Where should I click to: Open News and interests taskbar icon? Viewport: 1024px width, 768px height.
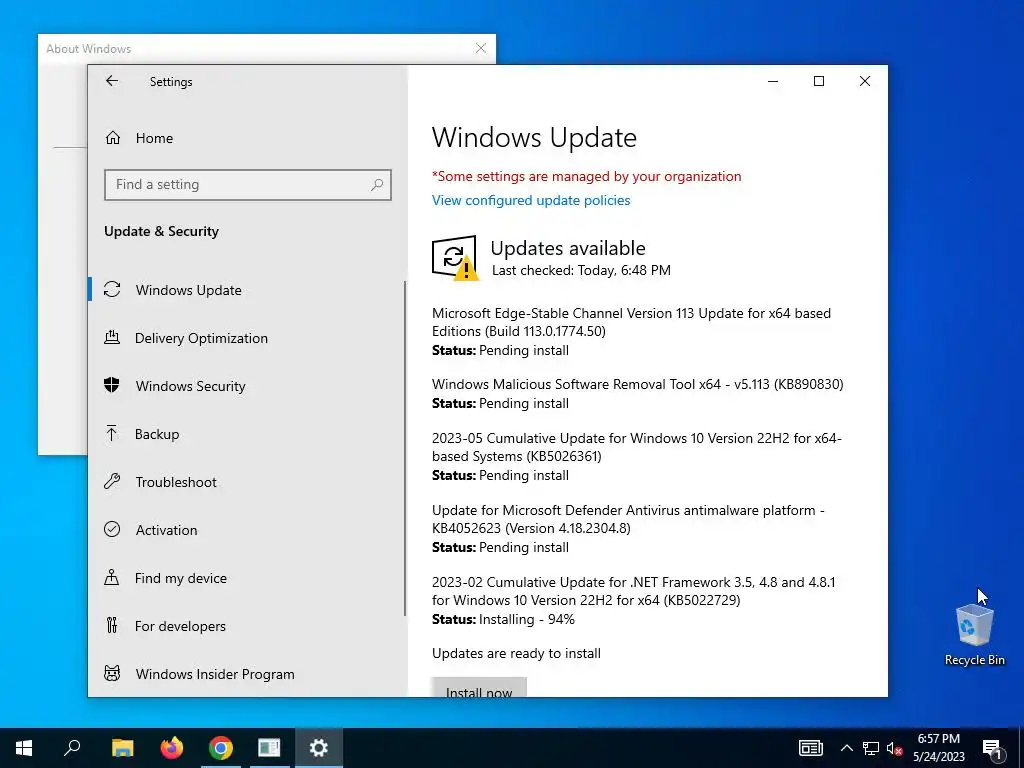click(x=810, y=748)
